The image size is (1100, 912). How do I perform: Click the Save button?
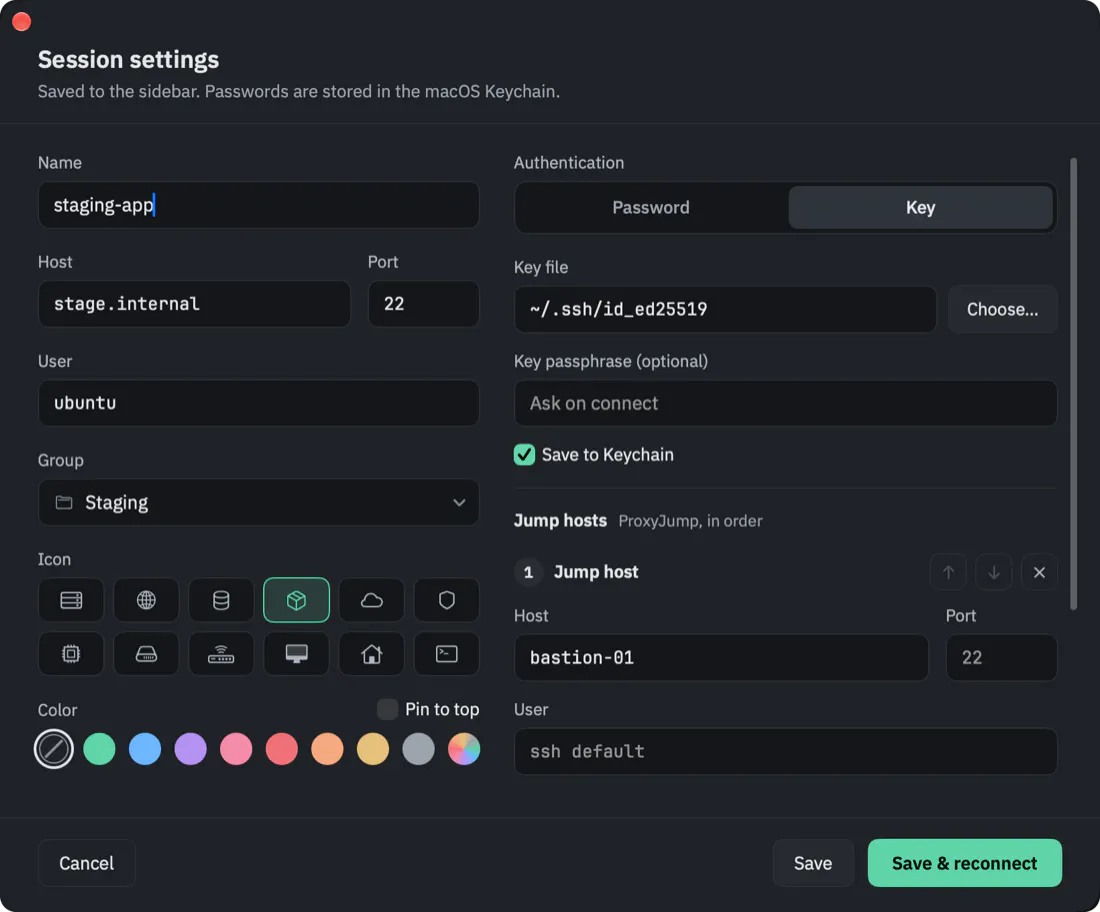pyautogui.click(x=813, y=863)
